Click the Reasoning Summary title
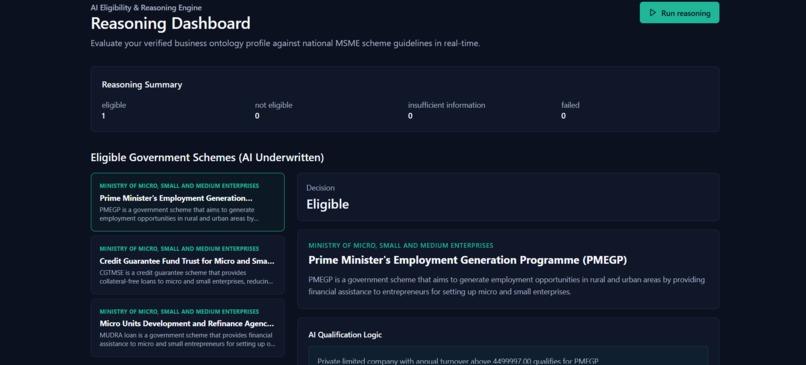Viewport: 806px width, 365px height. click(142, 85)
